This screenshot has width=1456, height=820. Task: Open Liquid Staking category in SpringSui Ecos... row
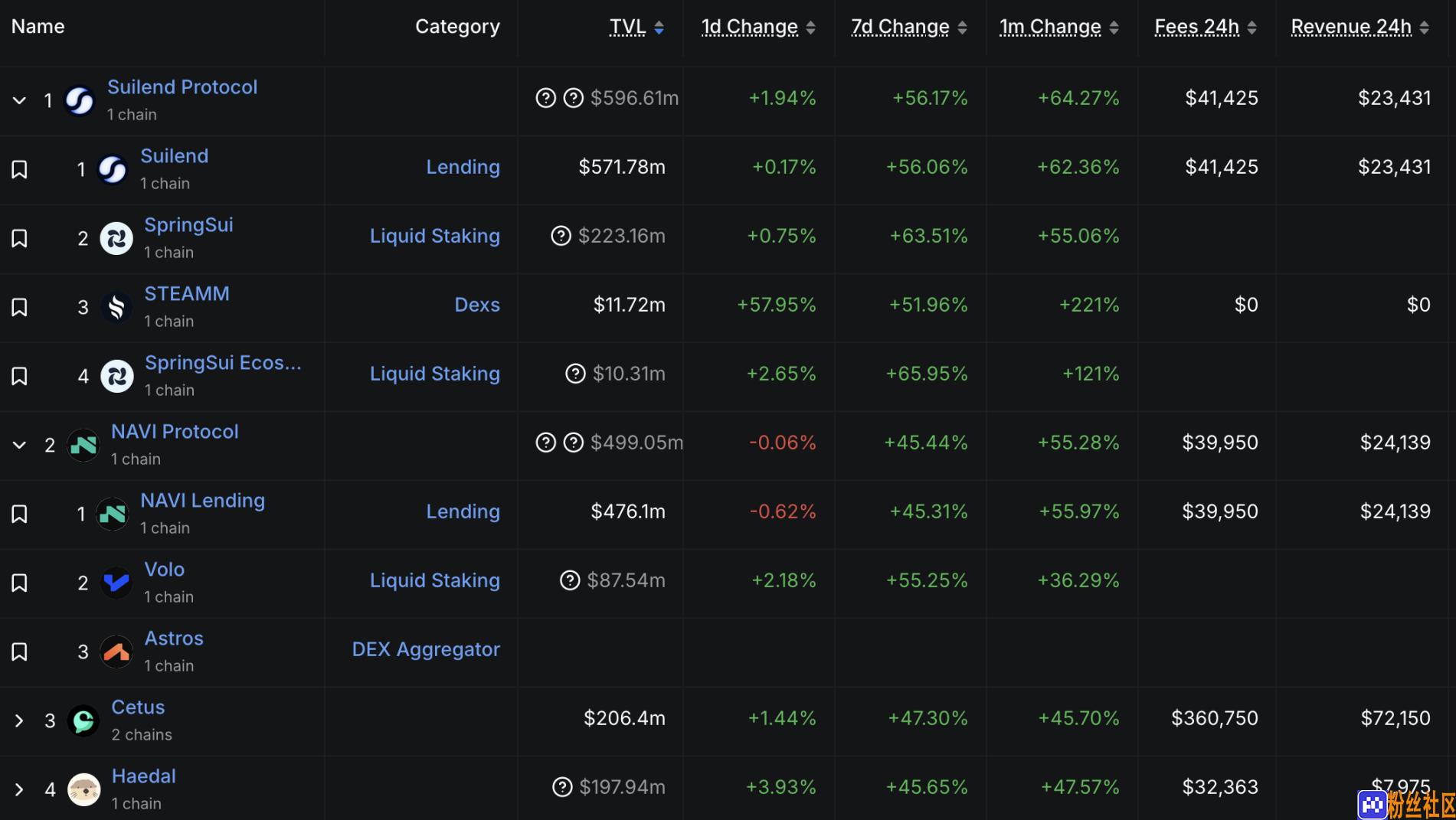tap(435, 374)
